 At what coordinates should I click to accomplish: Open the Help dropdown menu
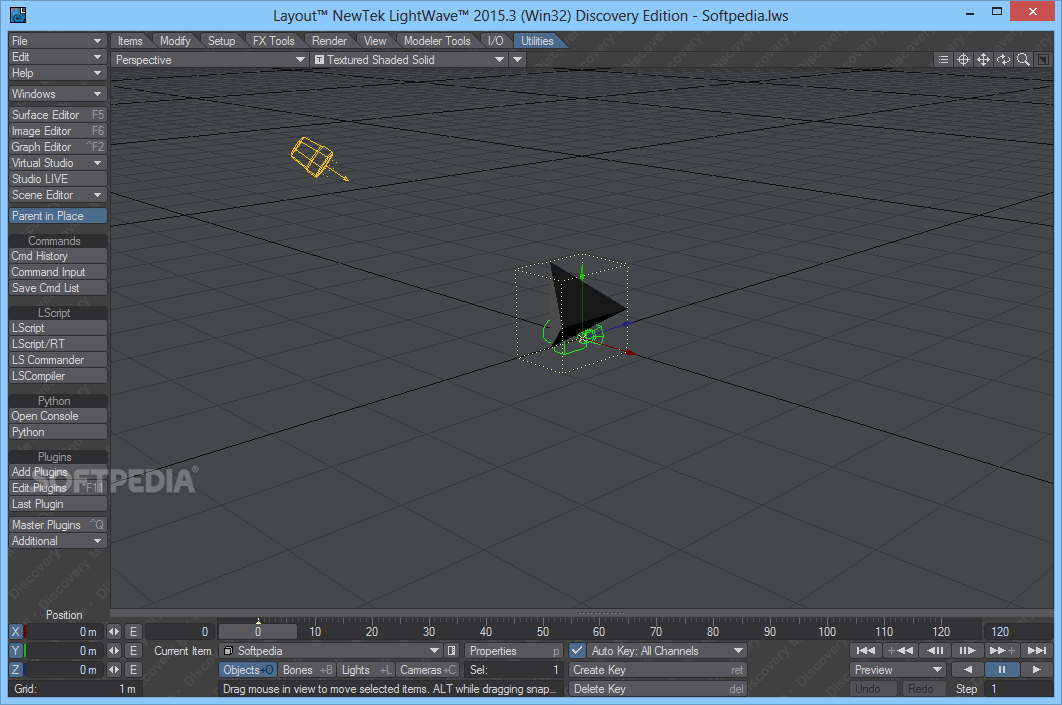[x=58, y=72]
